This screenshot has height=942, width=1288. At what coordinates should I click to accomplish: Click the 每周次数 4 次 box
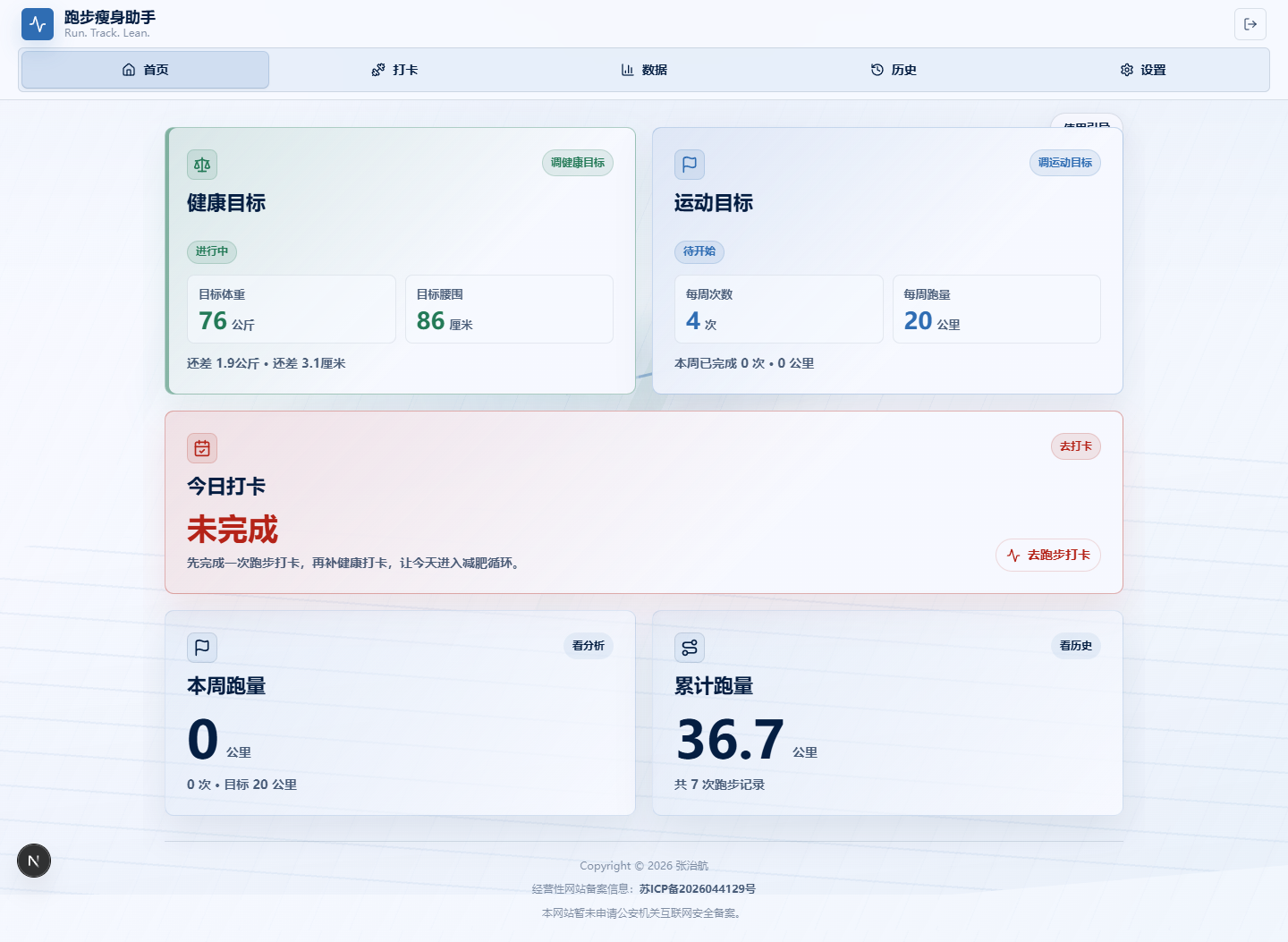779,309
